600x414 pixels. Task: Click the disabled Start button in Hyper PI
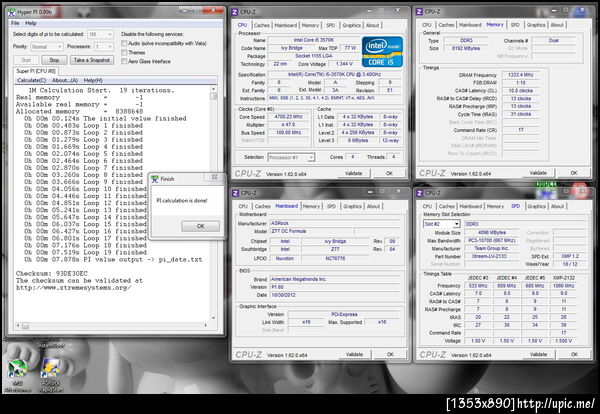pos(26,60)
